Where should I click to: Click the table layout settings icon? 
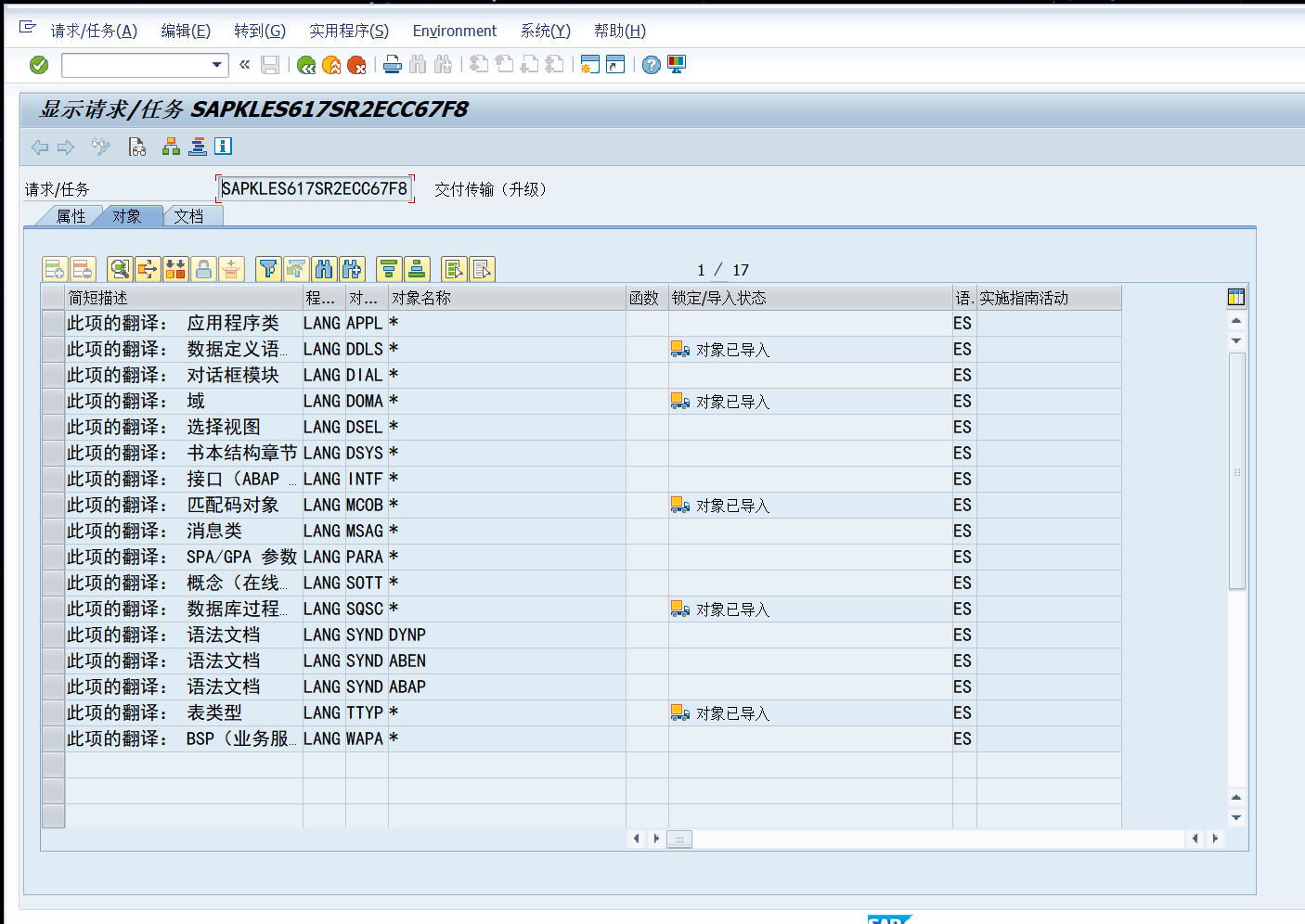click(1236, 297)
